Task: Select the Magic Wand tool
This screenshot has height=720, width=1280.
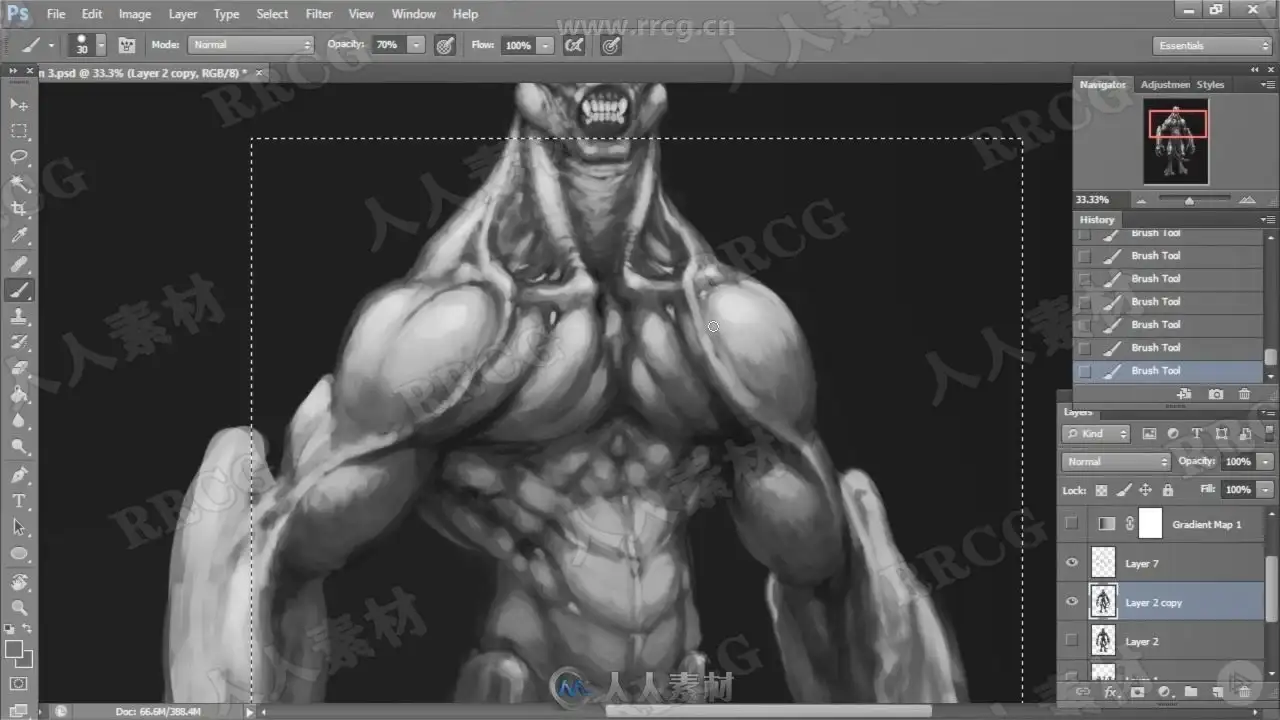Action: coord(19,184)
